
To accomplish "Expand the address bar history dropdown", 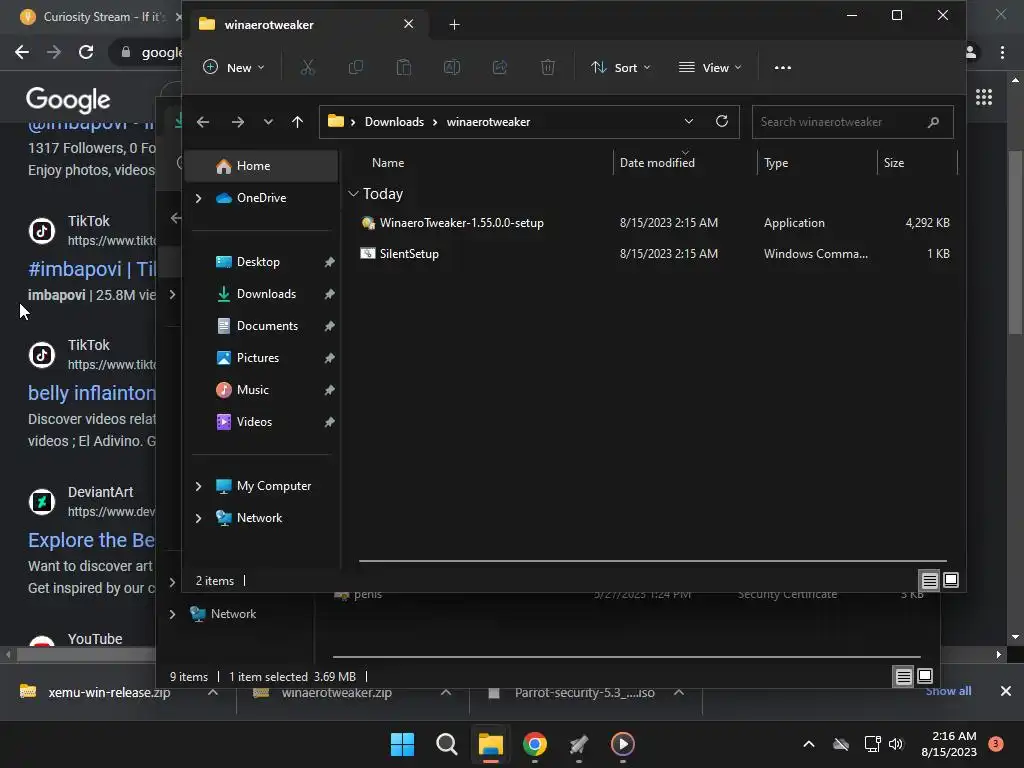I will [x=688, y=121].
